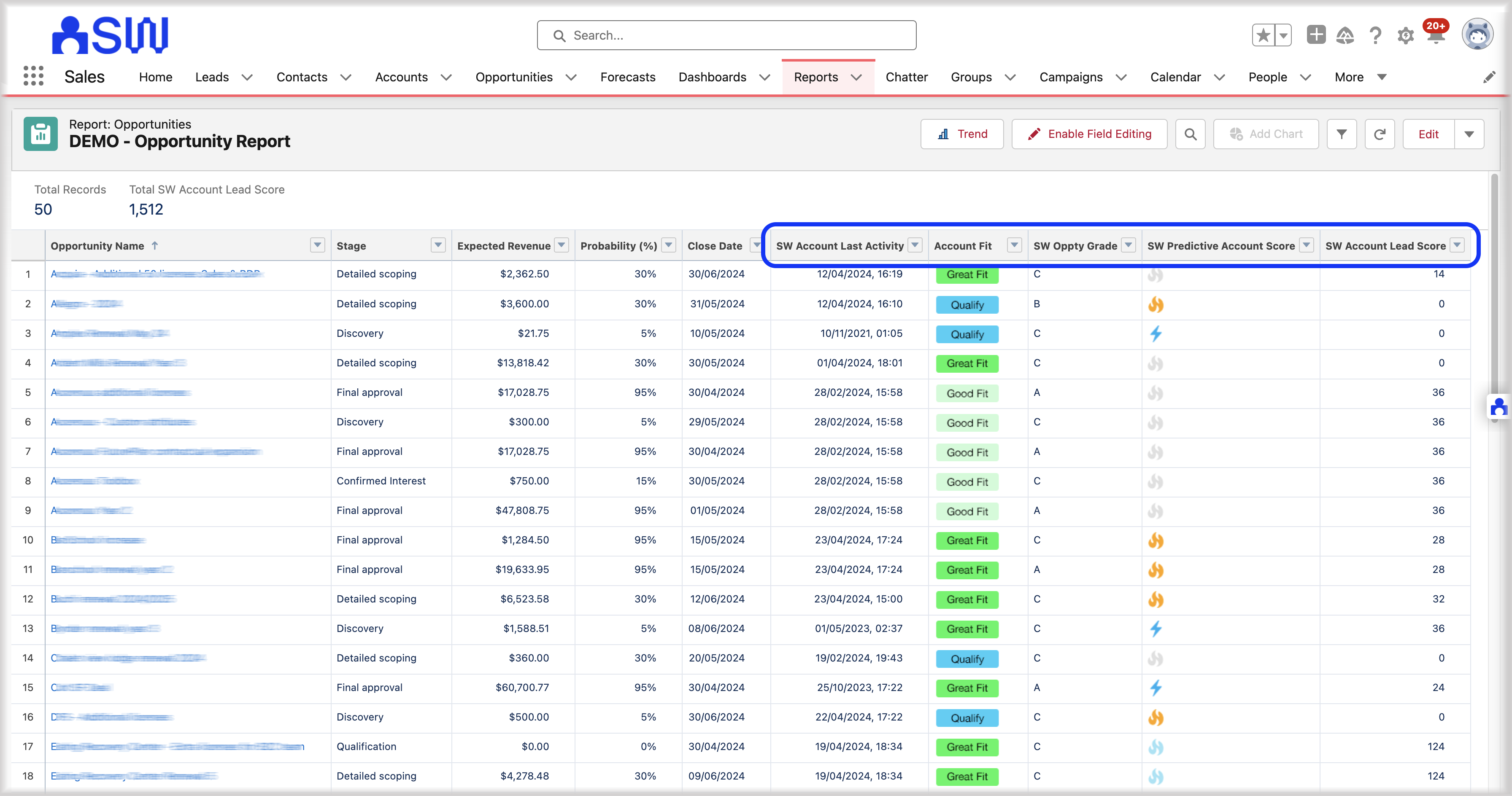The width and height of the screenshot is (1512, 796).
Task: Click the Trend button
Action: pyautogui.click(x=962, y=134)
